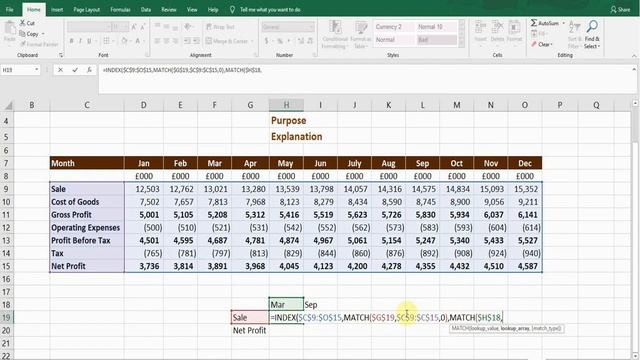Collapse the ribbon with the up chevron
This screenshot has height=360, width=640.
[x=634, y=56]
